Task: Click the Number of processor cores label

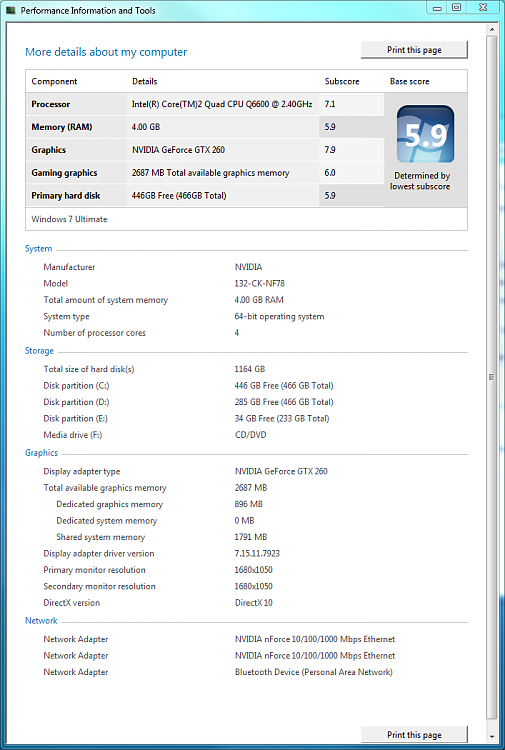Action: pos(94,333)
